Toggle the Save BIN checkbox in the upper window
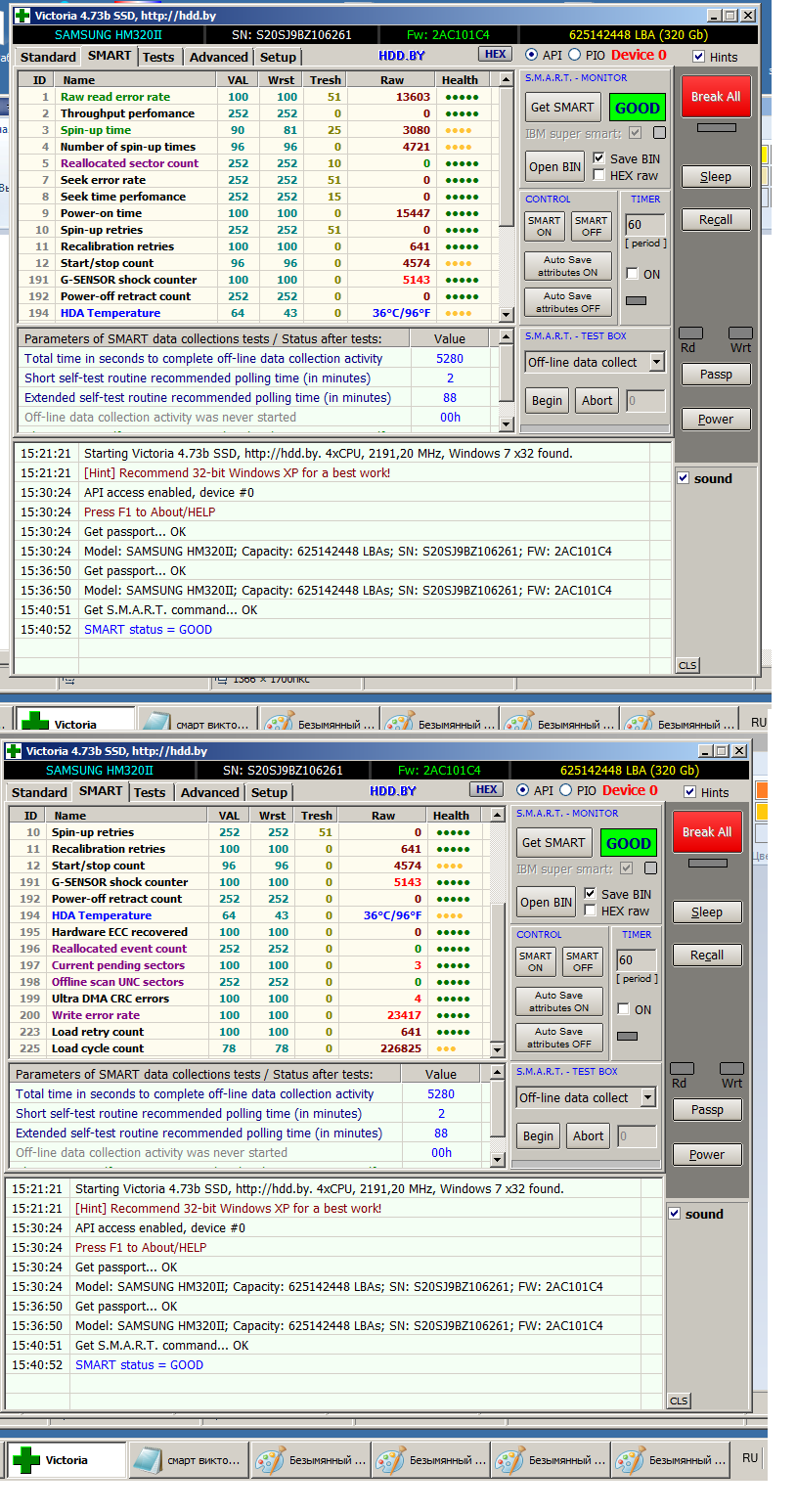Screen dimensions: 796x1512 (x=598, y=158)
